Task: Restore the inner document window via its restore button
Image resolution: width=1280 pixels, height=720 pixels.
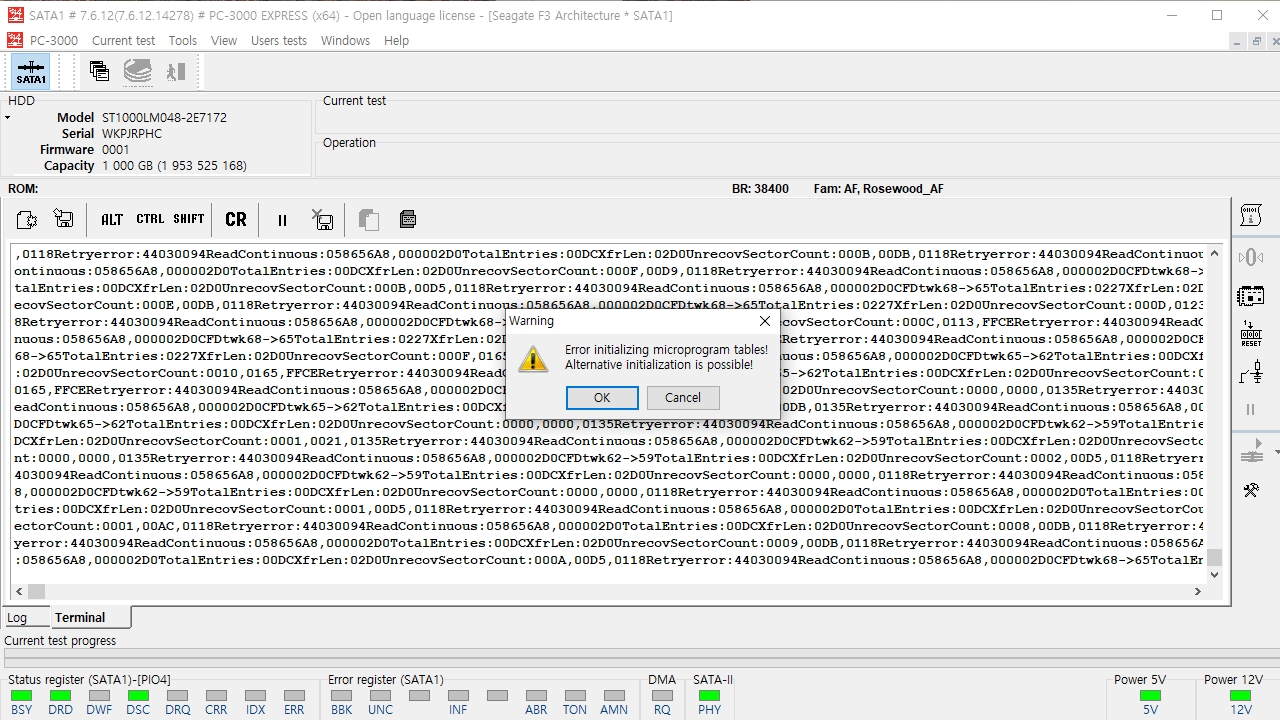Action: (1255, 41)
